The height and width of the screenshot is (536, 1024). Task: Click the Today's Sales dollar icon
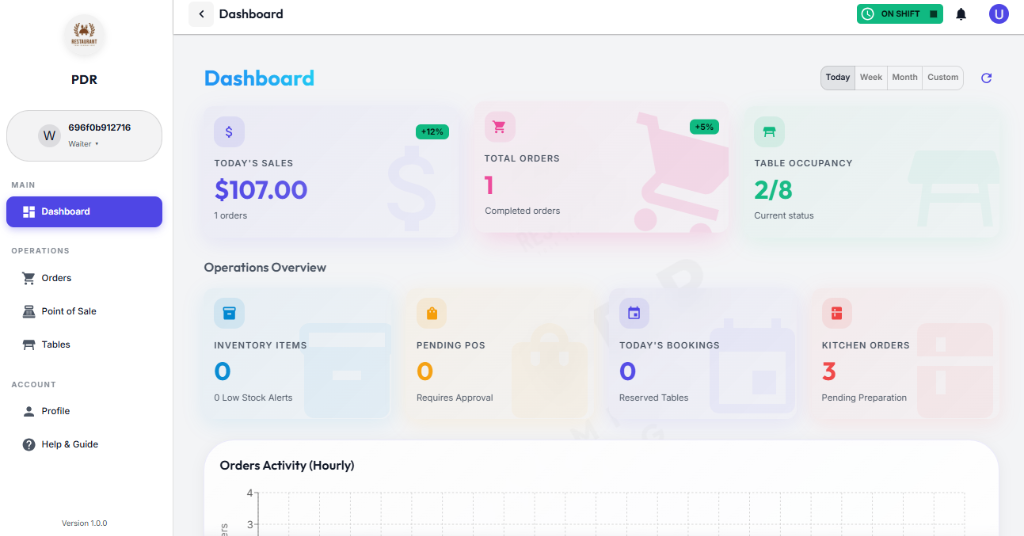tap(229, 131)
